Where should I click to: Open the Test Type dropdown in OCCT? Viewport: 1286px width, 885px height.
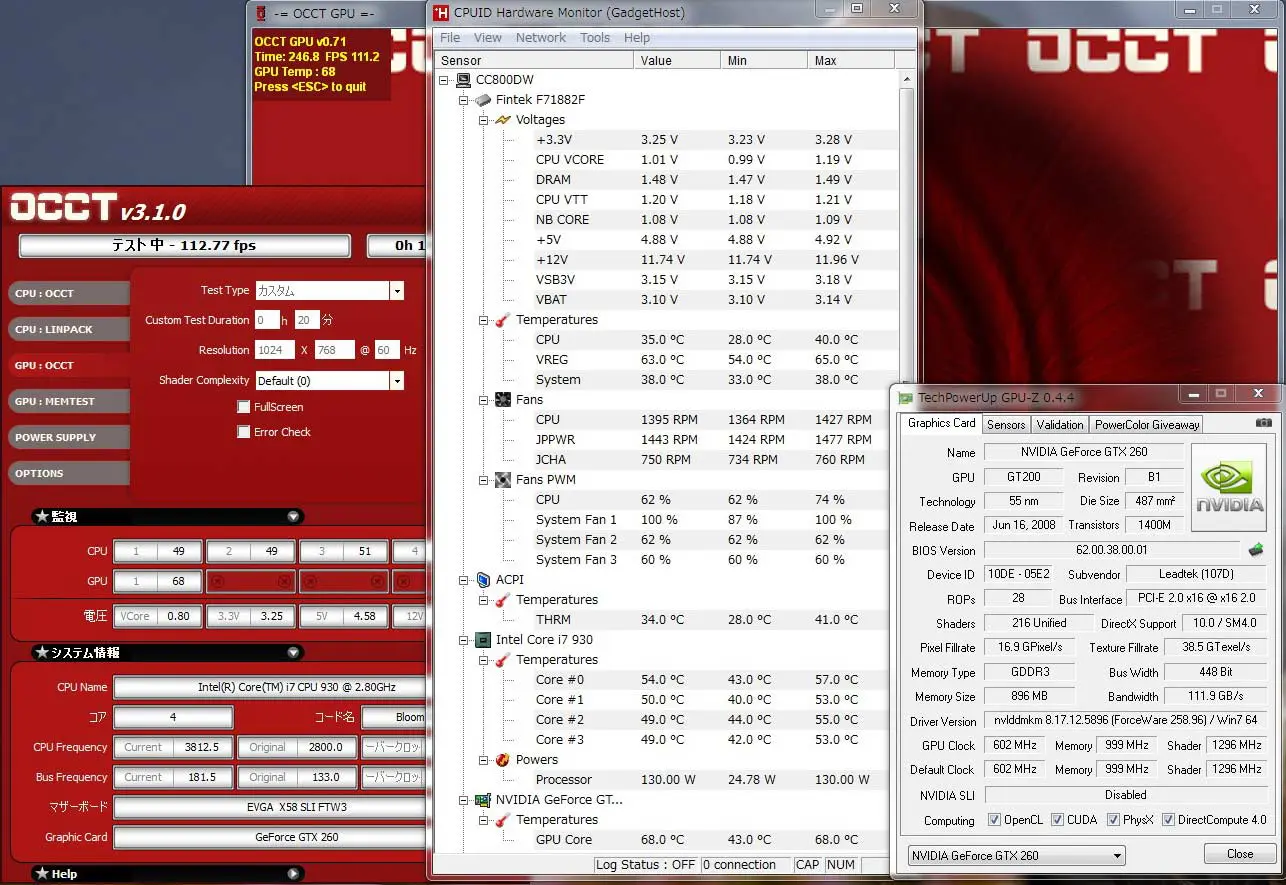tap(397, 291)
